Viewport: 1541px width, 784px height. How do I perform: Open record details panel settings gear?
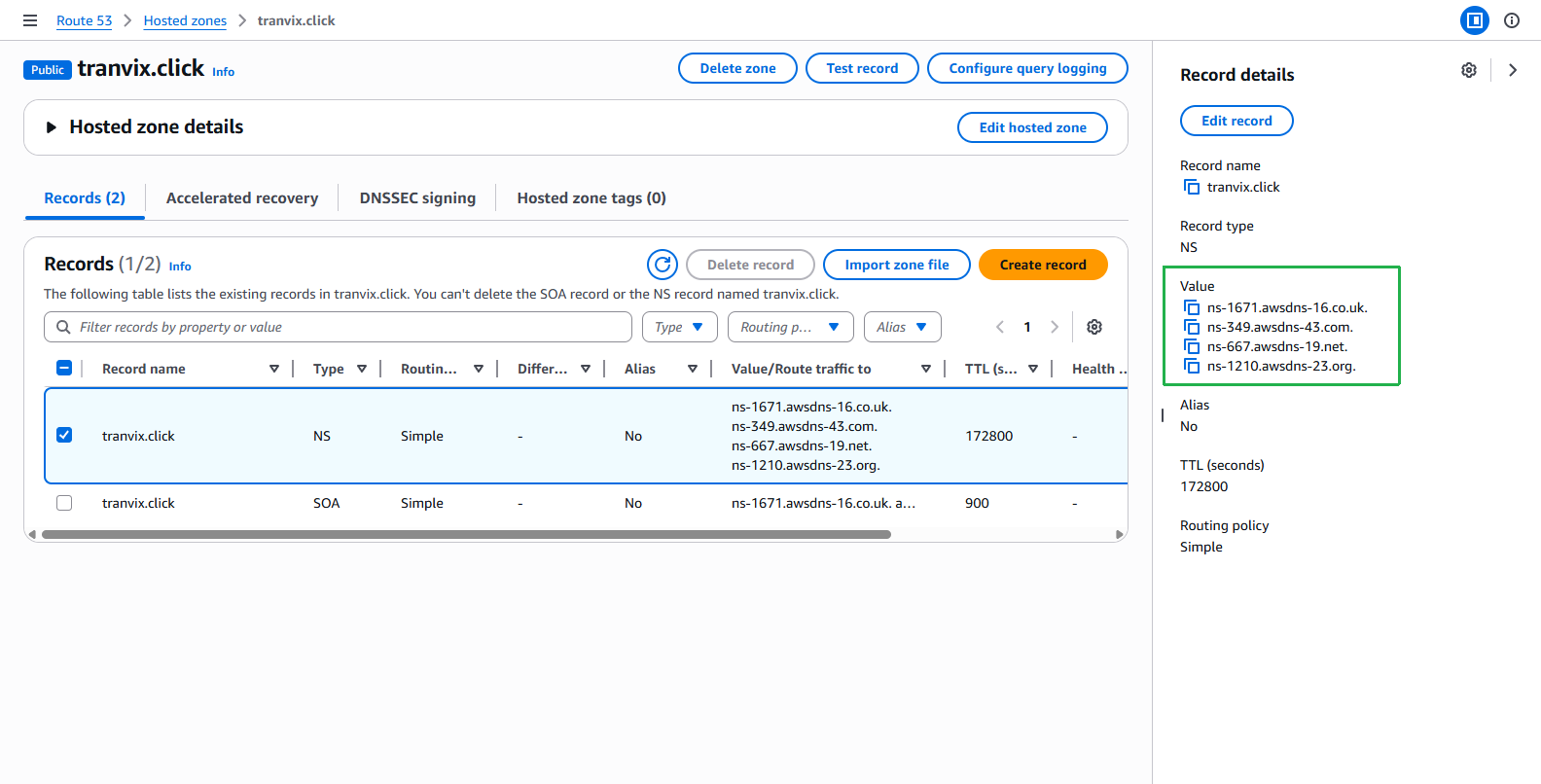click(x=1469, y=70)
